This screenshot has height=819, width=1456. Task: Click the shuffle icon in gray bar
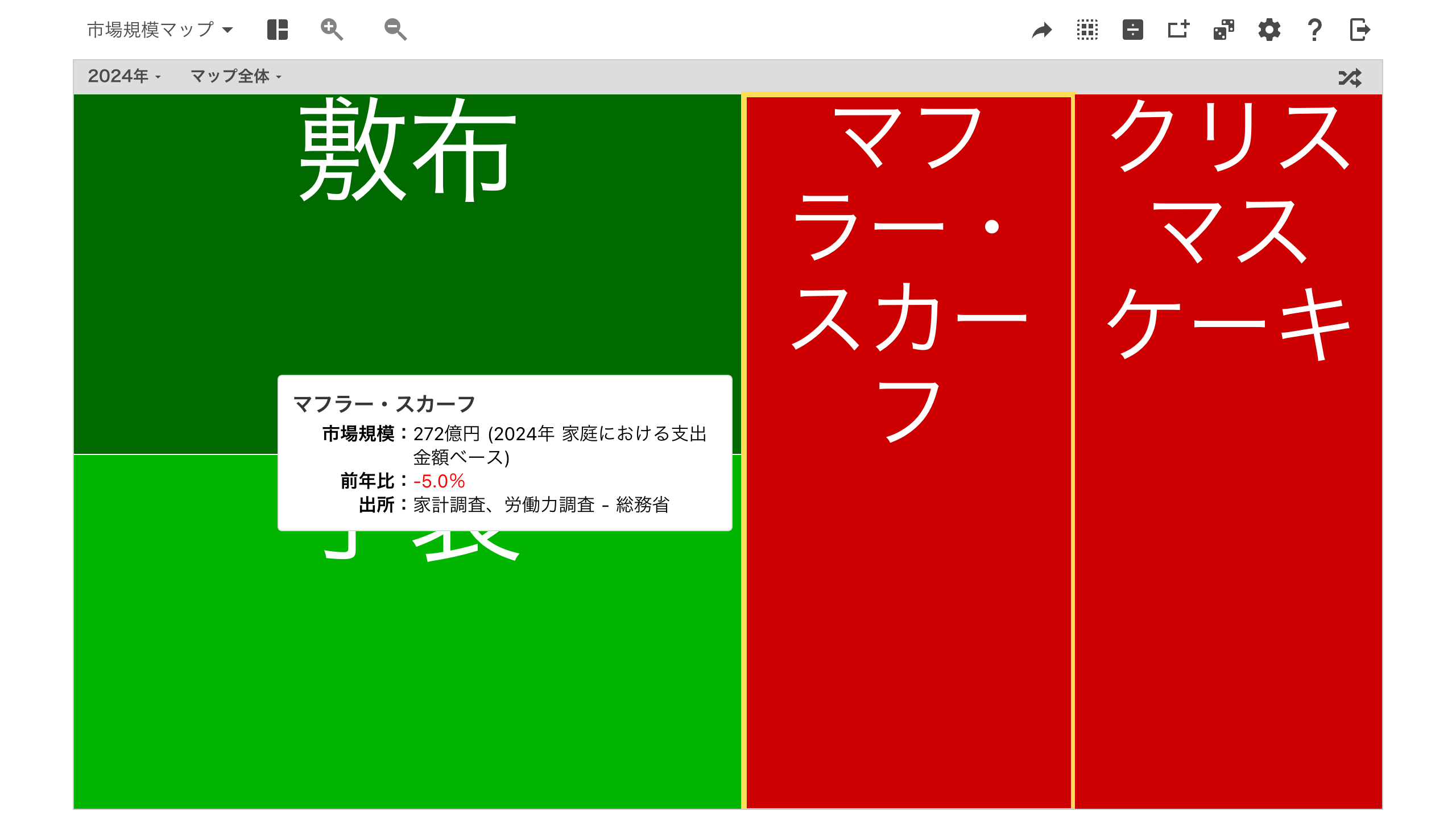1350,78
